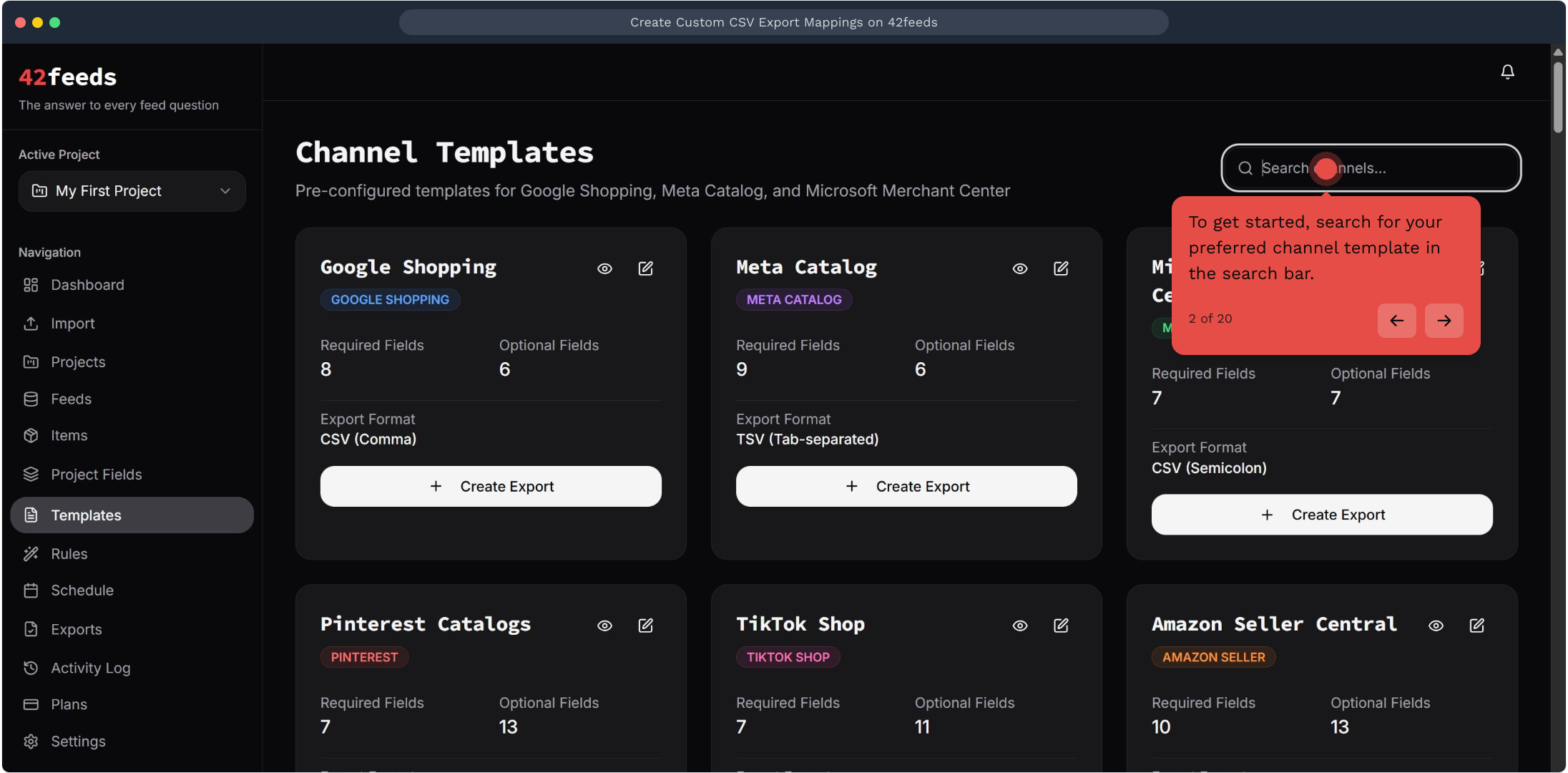Show Pinterest Catalogs preview eye icon

coord(604,626)
